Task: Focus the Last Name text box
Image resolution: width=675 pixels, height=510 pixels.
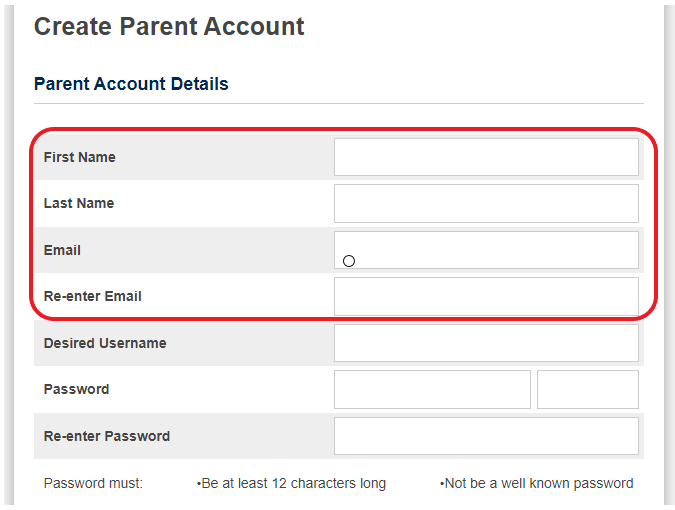Action: (x=486, y=204)
